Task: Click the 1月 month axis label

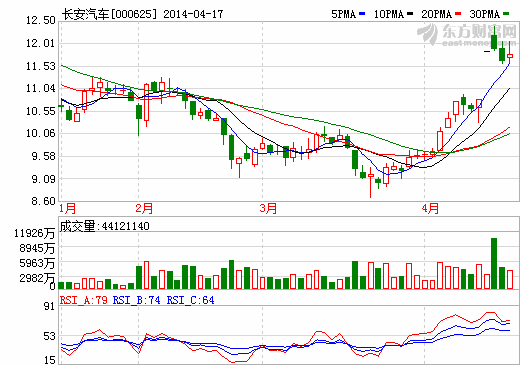Action: (x=68, y=209)
